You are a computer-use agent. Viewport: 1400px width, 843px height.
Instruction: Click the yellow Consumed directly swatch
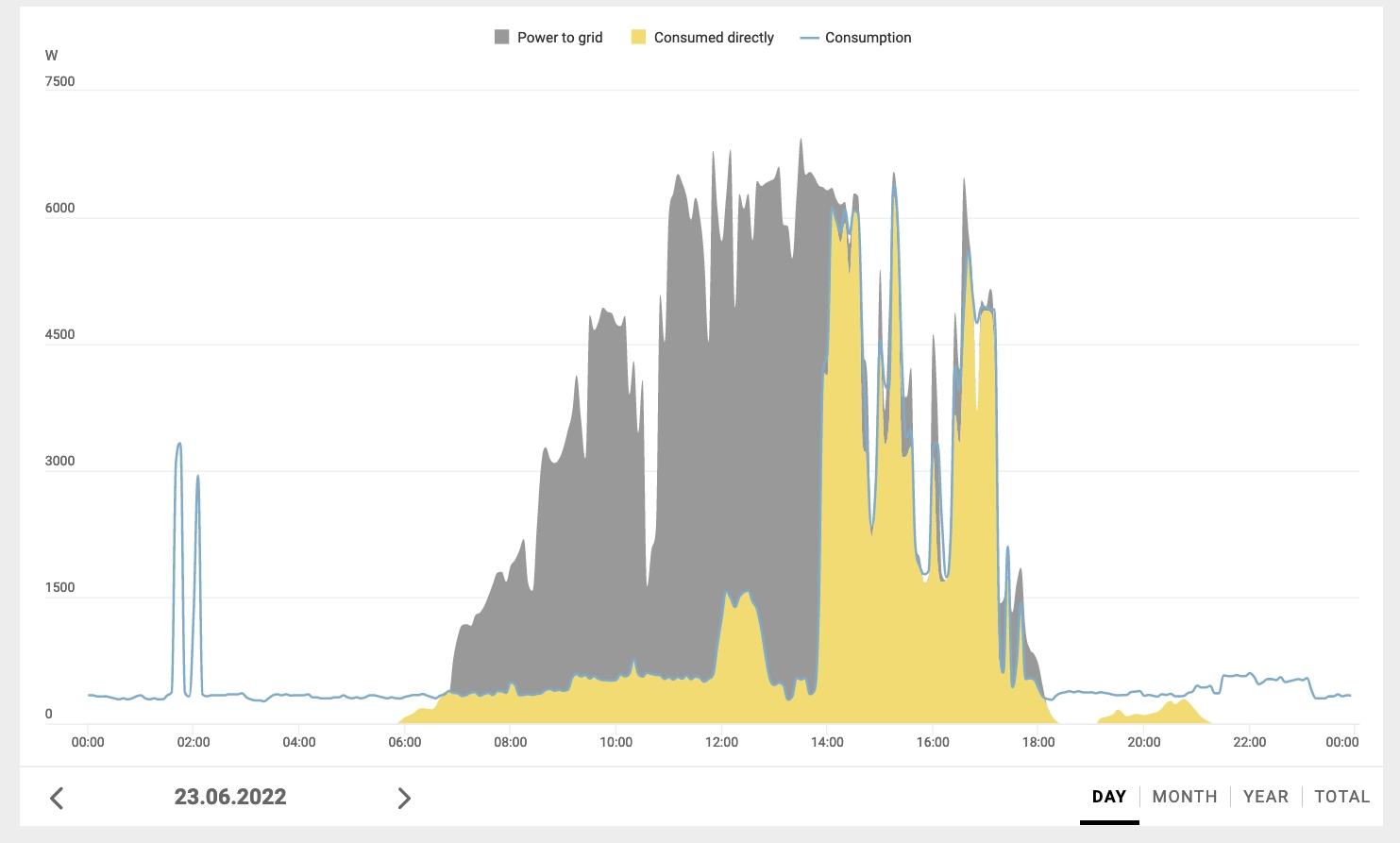[x=639, y=38]
